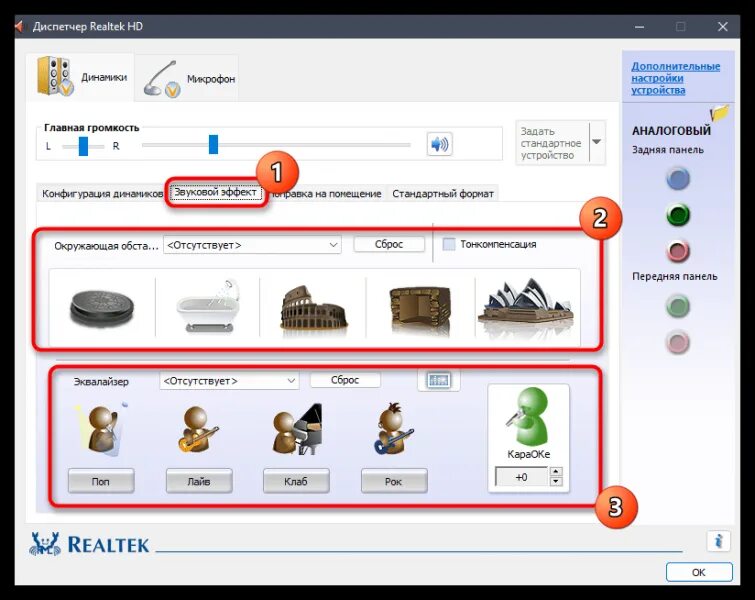This screenshot has height=600, width=755.
Task: Expand Задать стандартное устройство arrow
Action: 596,142
